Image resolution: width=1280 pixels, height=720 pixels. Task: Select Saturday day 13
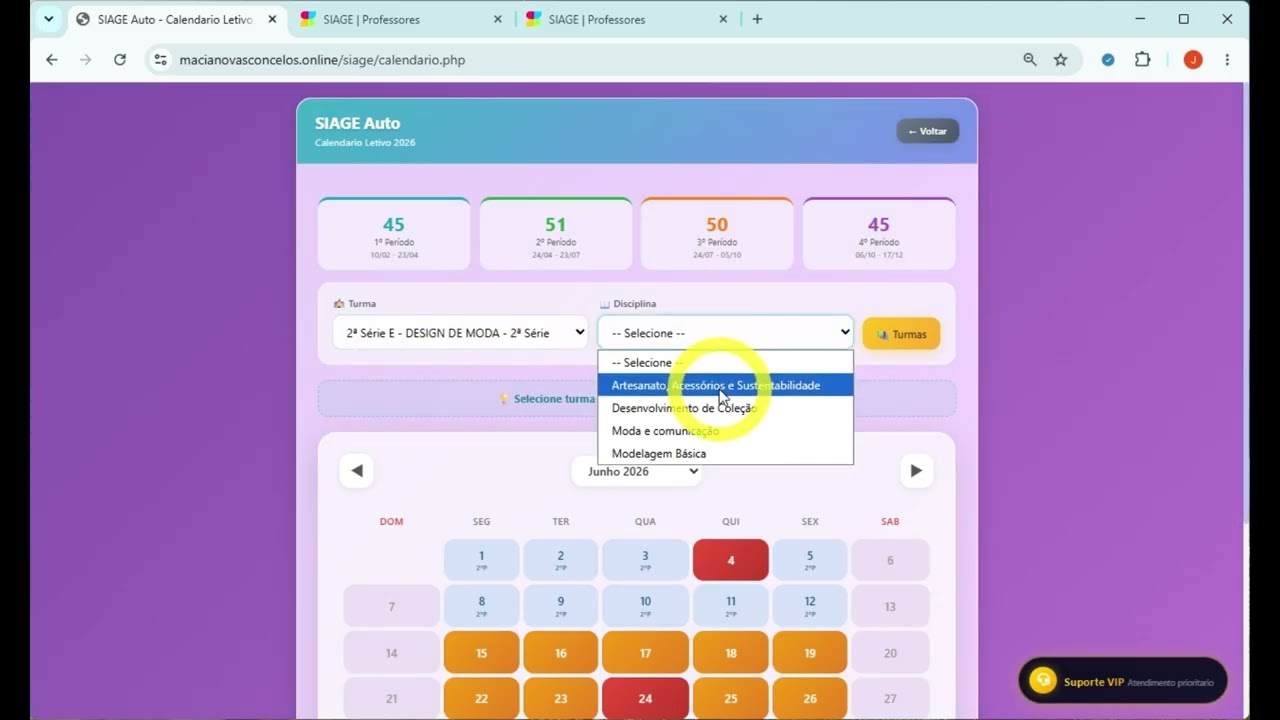pyautogui.click(x=890, y=606)
